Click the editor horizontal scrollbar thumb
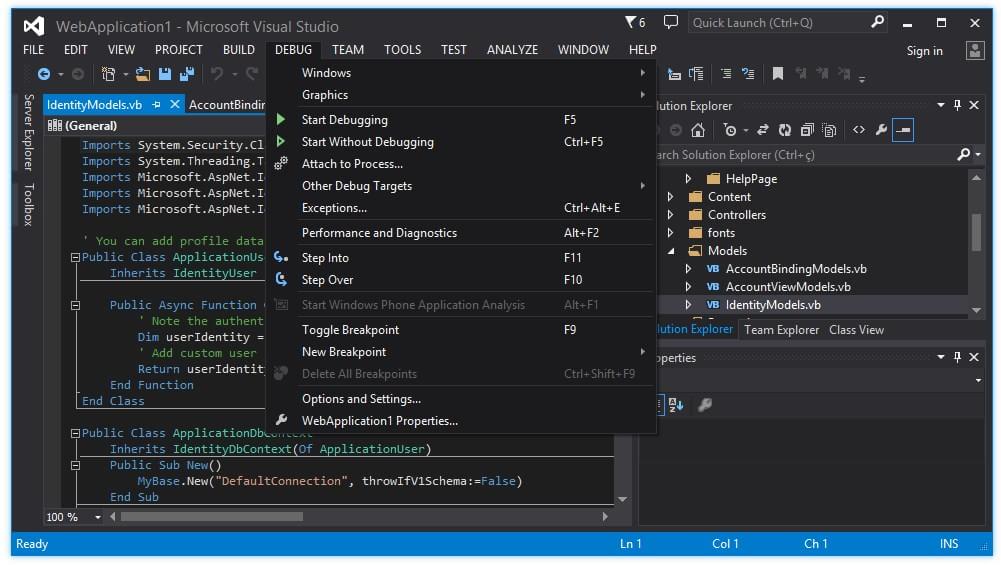The height and width of the screenshot is (565, 1001). (x=212, y=517)
